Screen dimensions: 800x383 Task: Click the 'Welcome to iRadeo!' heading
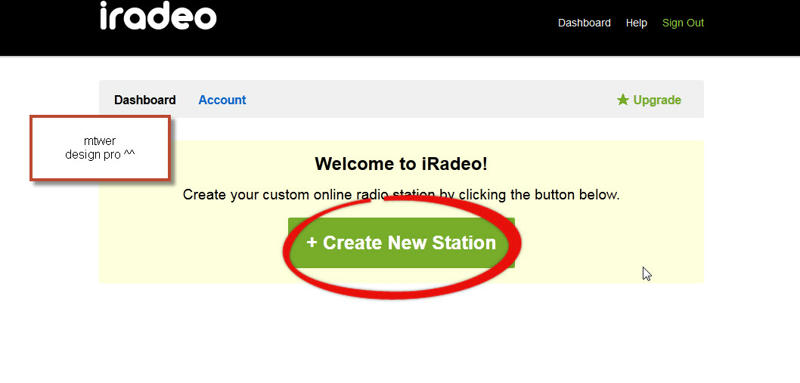point(401,164)
